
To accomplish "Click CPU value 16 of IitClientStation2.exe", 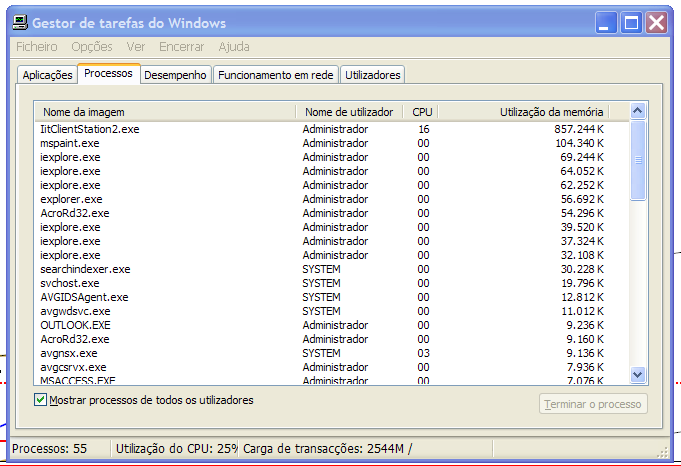I will [x=423, y=129].
